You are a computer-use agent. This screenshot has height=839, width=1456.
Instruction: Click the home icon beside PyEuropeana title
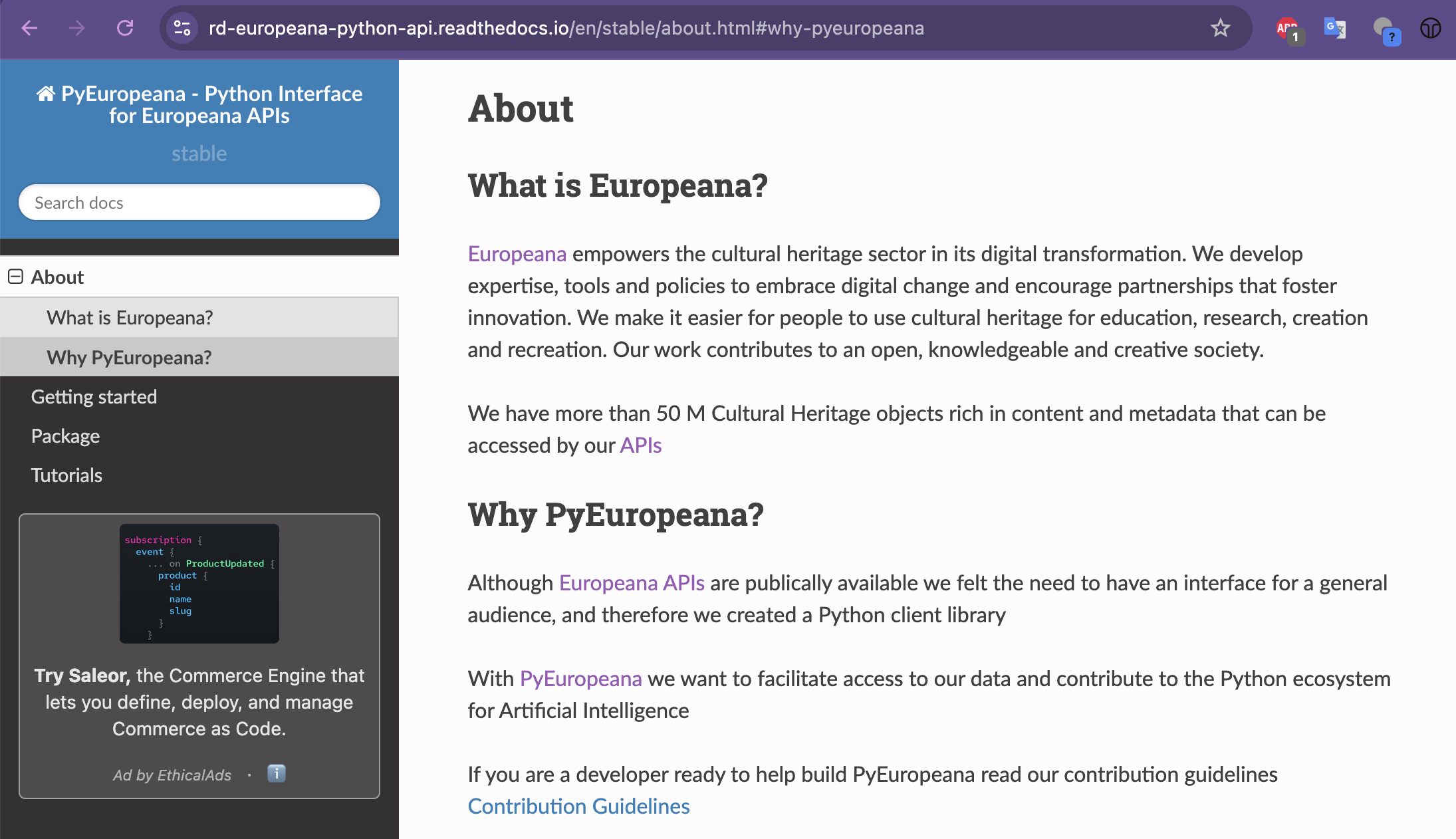(45, 94)
